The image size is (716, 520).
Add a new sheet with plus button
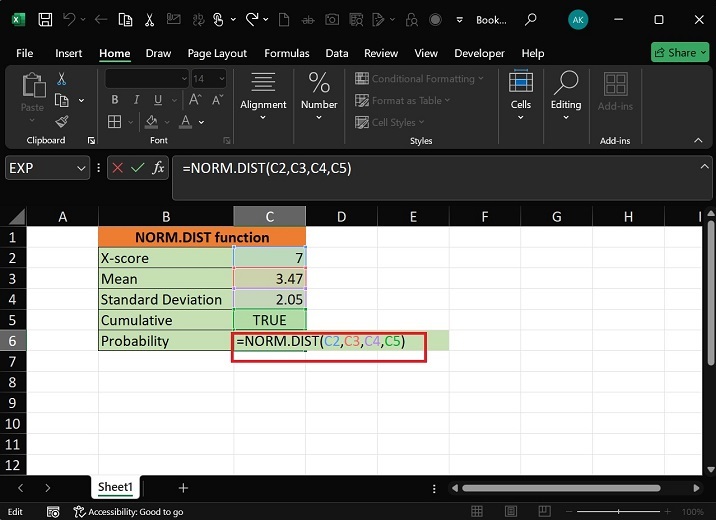coord(183,488)
